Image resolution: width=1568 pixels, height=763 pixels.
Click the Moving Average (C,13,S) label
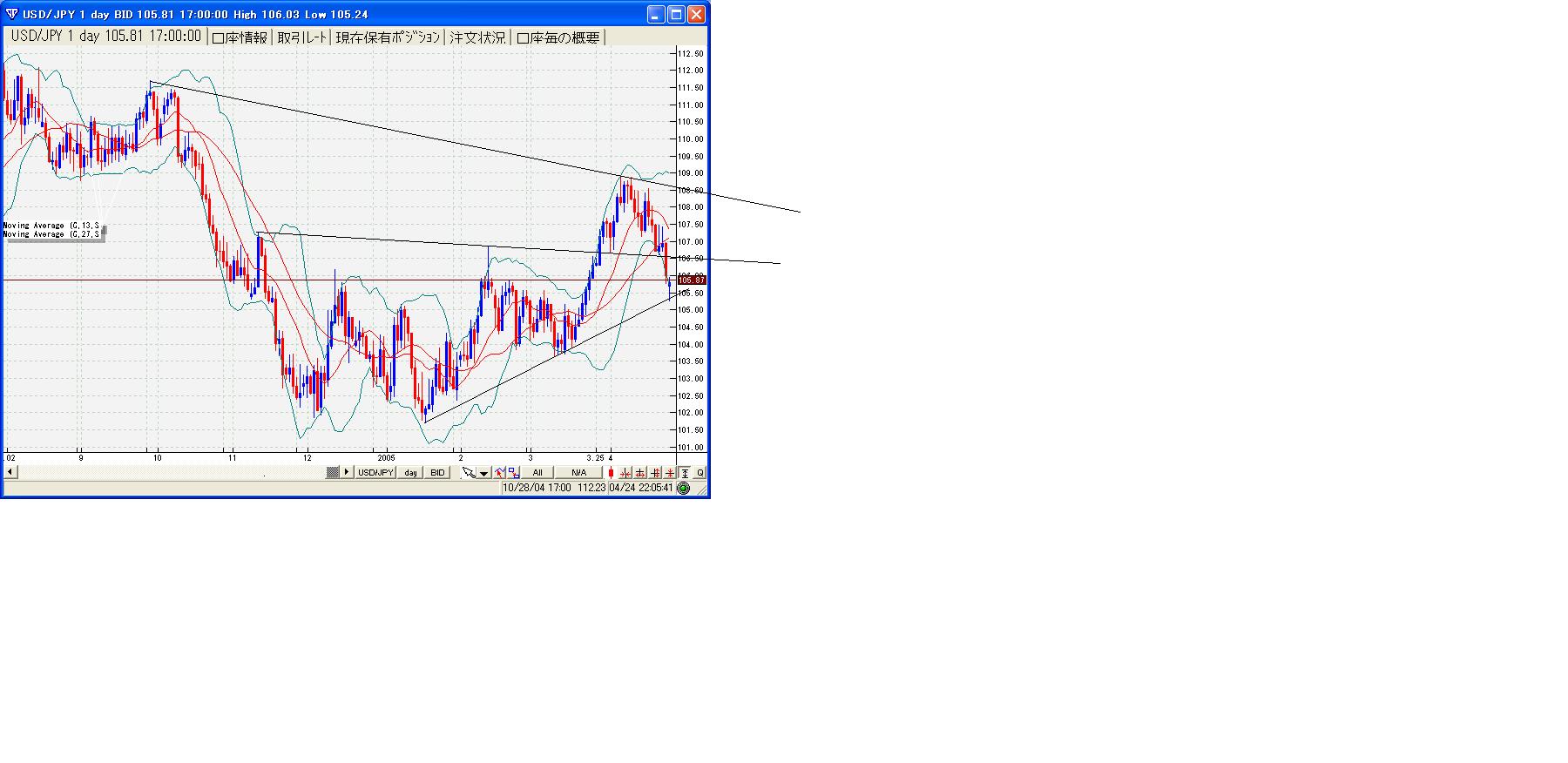51,226
